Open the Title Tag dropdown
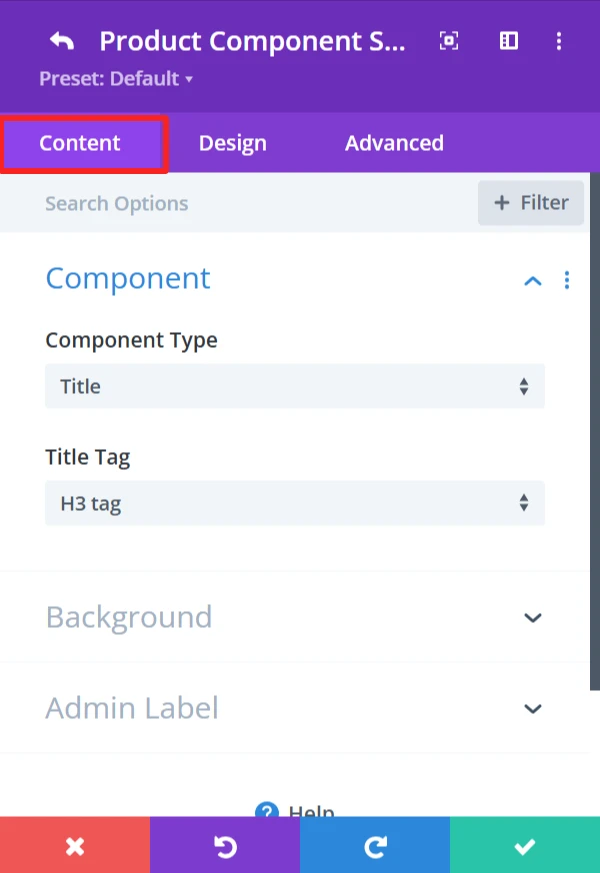The height and width of the screenshot is (873, 600). tap(294, 504)
